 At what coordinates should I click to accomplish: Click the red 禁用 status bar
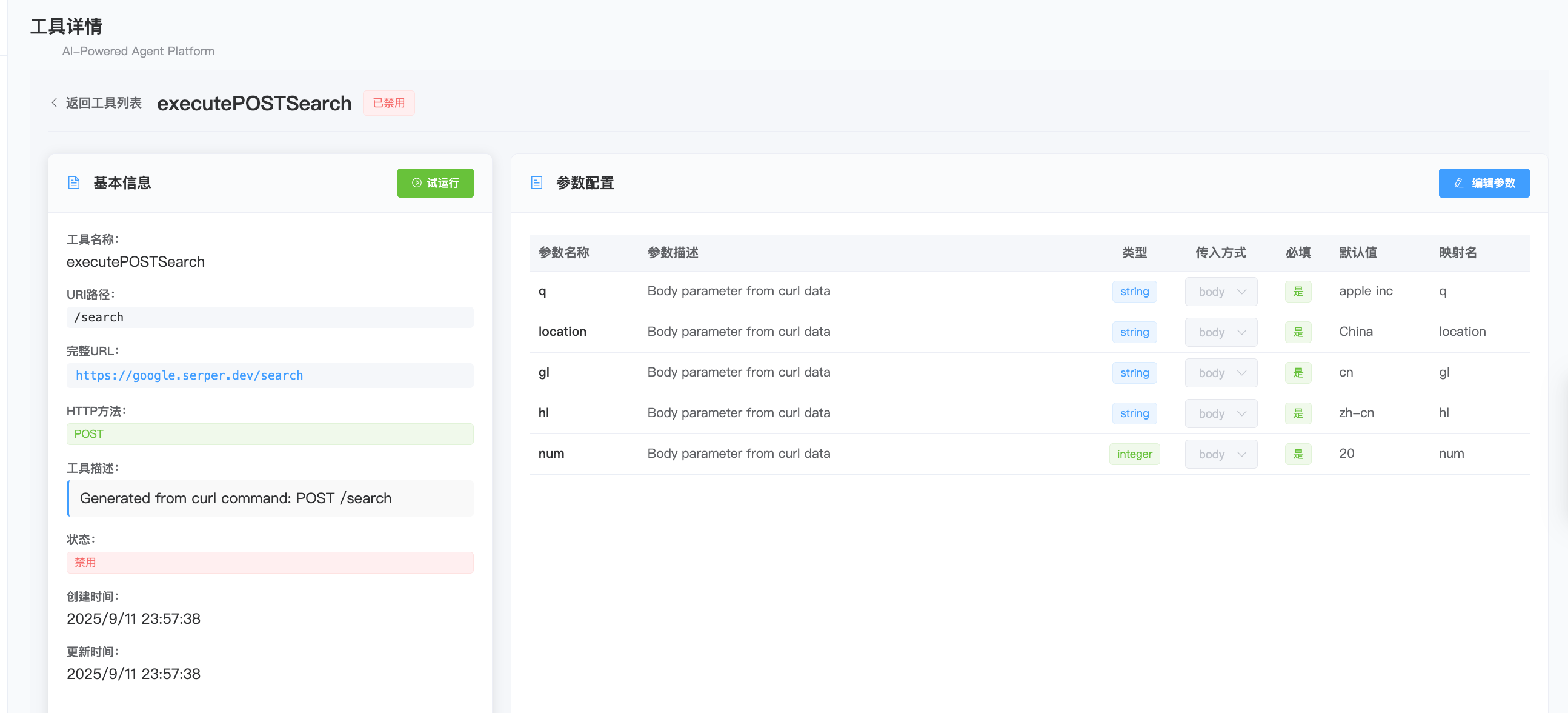[270, 563]
